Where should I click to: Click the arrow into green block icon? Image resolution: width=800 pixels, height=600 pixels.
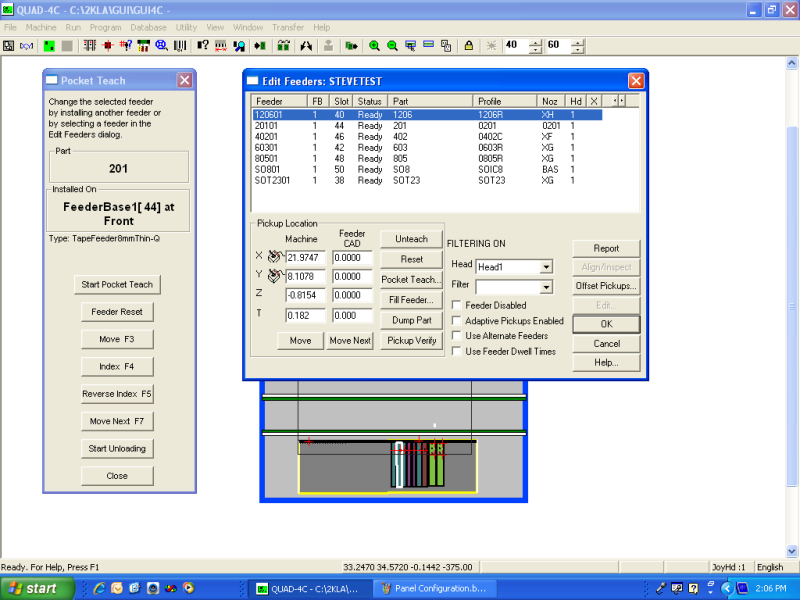[x=260, y=46]
